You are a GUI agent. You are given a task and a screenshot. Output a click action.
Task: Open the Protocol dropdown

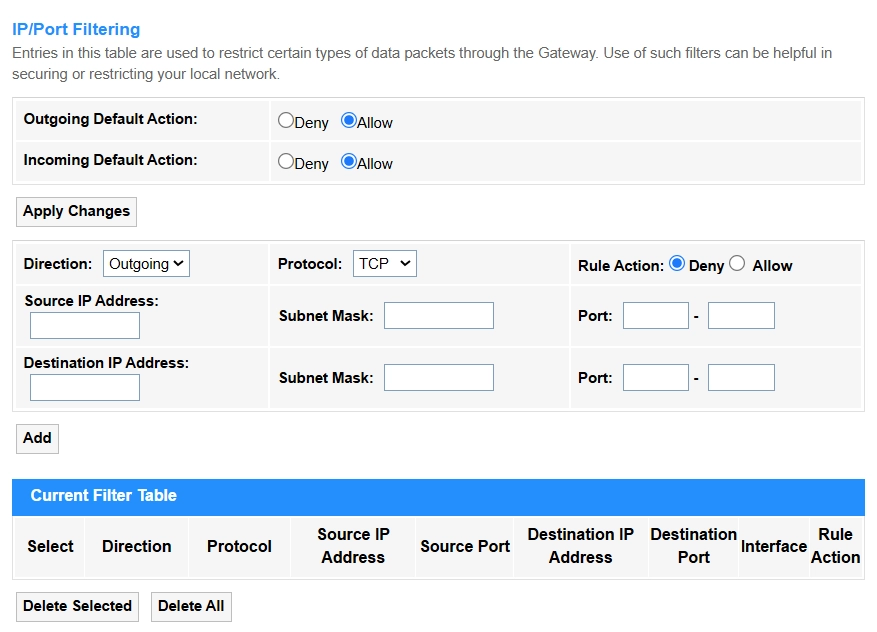pyautogui.click(x=384, y=264)
